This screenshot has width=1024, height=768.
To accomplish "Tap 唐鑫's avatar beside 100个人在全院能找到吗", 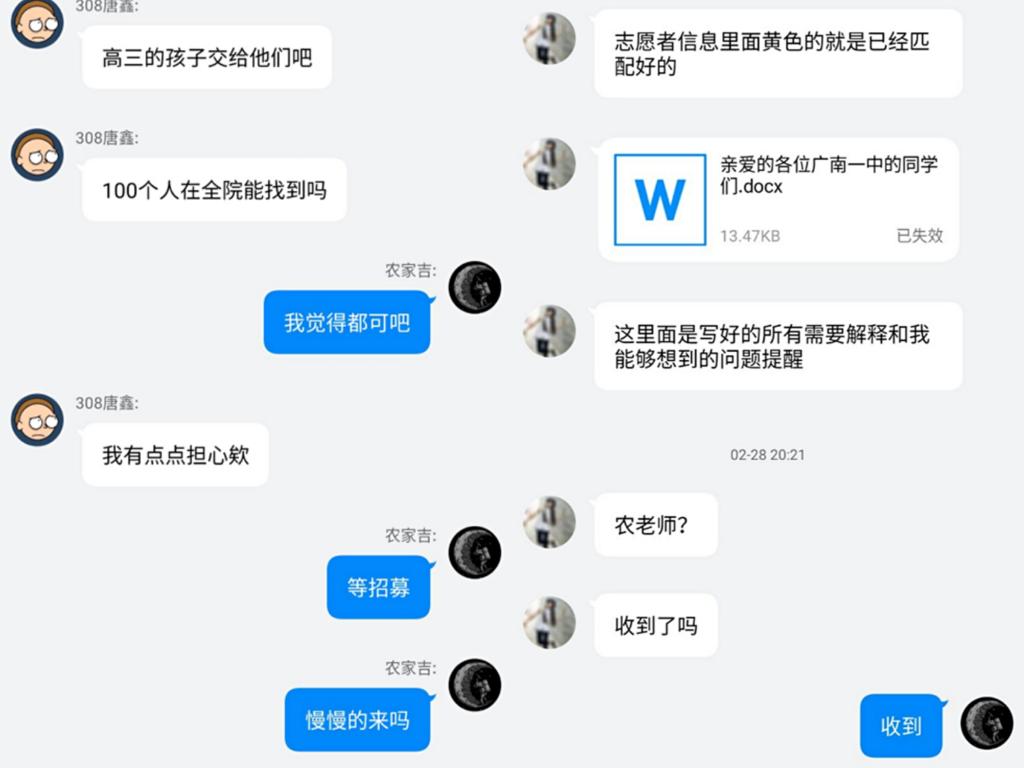I will (37, 155).
